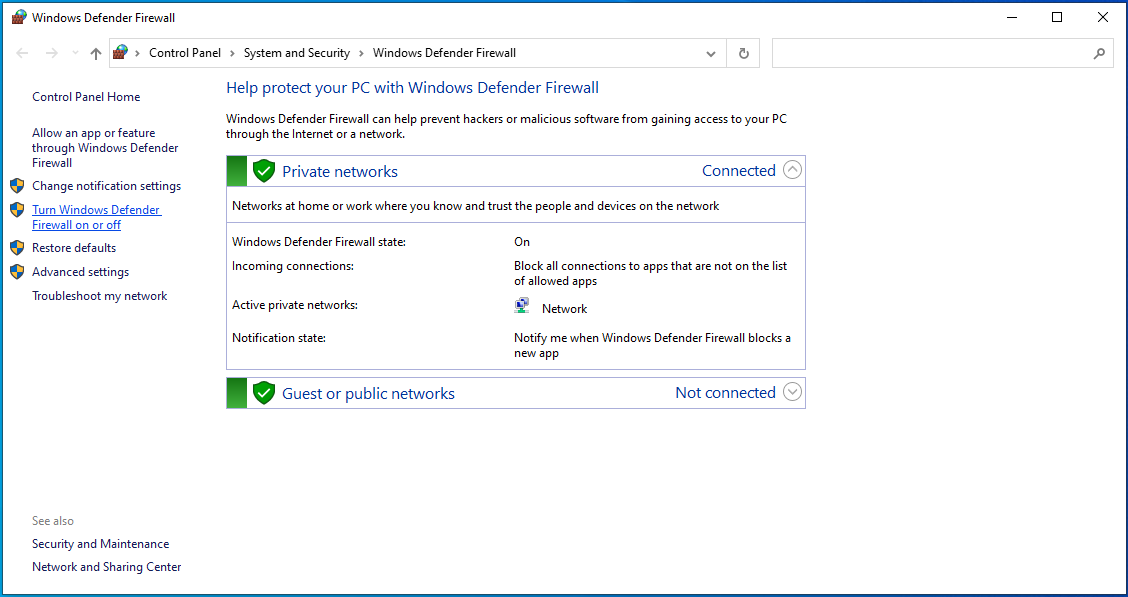Navigate to System and Security breadcrumb
This screenshot has width=1128, height=597.
coord(296,53)
